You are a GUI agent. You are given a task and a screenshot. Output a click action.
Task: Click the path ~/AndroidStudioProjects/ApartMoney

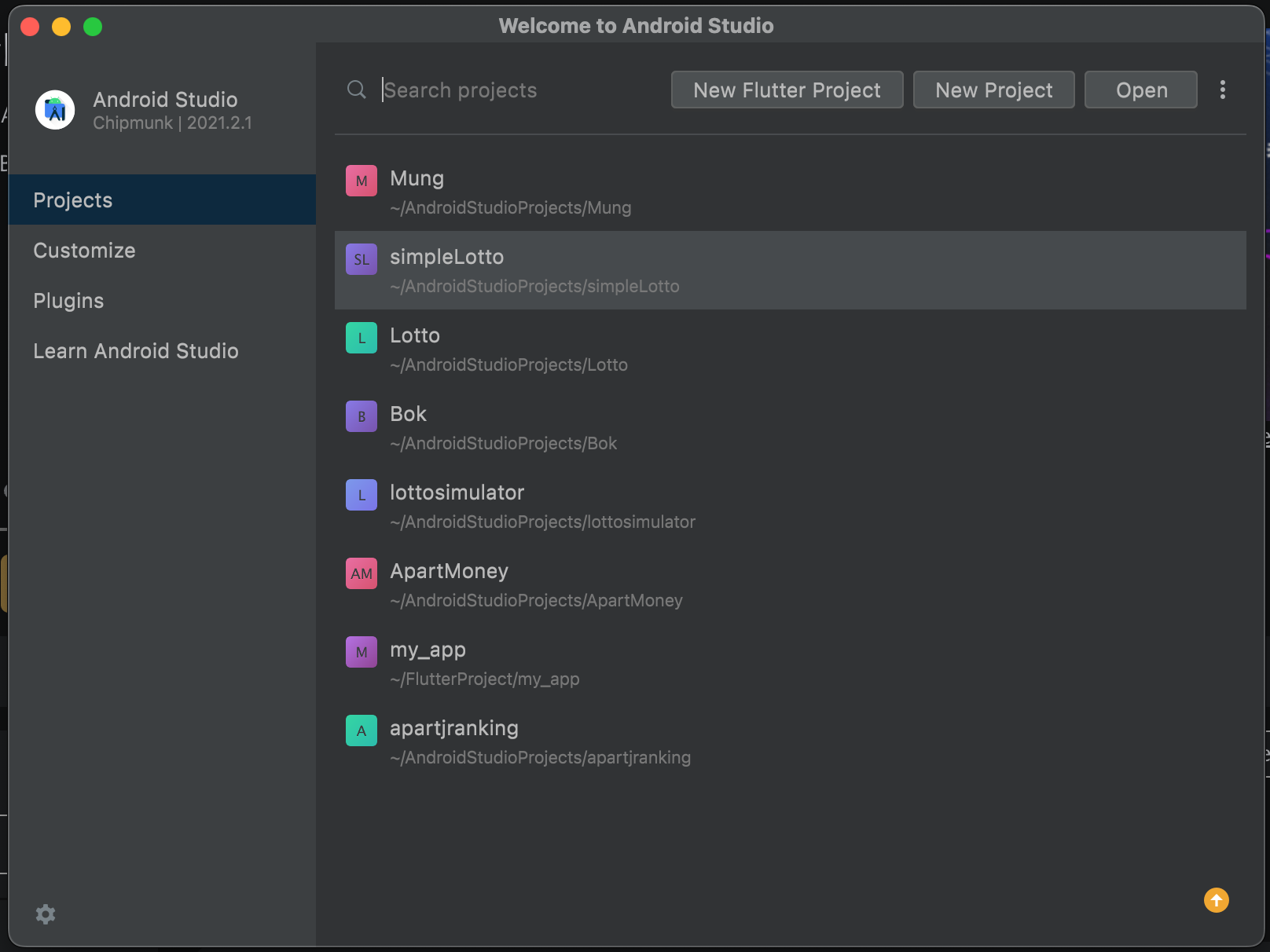536,600
